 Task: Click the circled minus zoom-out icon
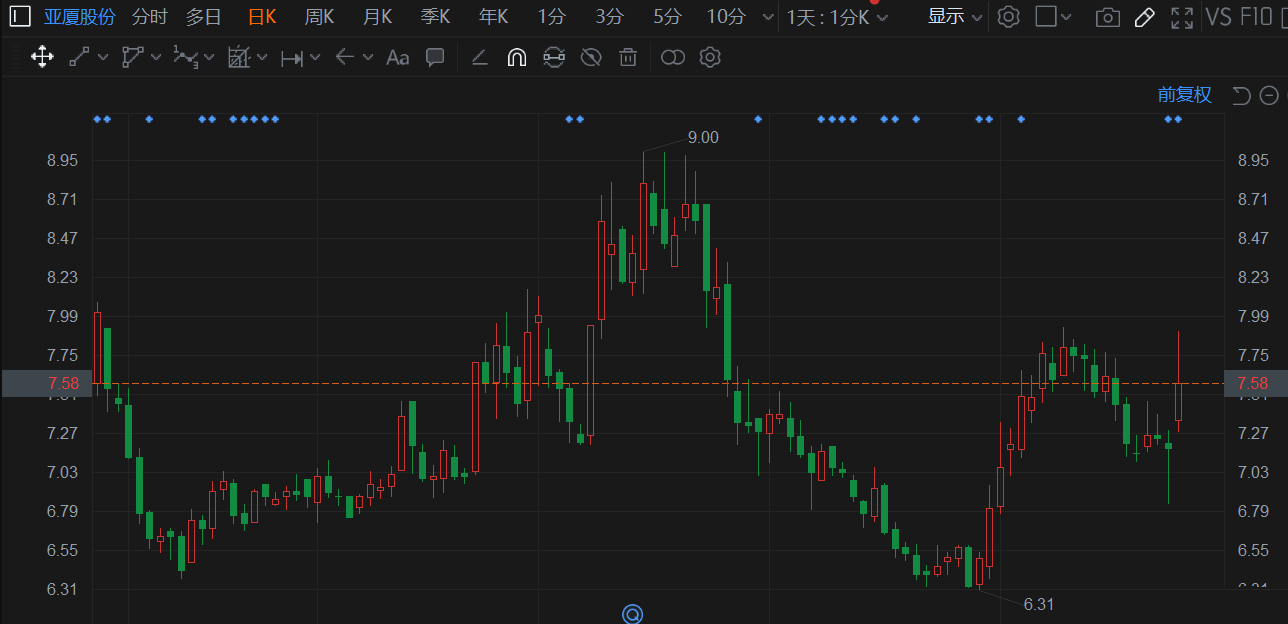pyautogui.click(x=1269, y=95)
